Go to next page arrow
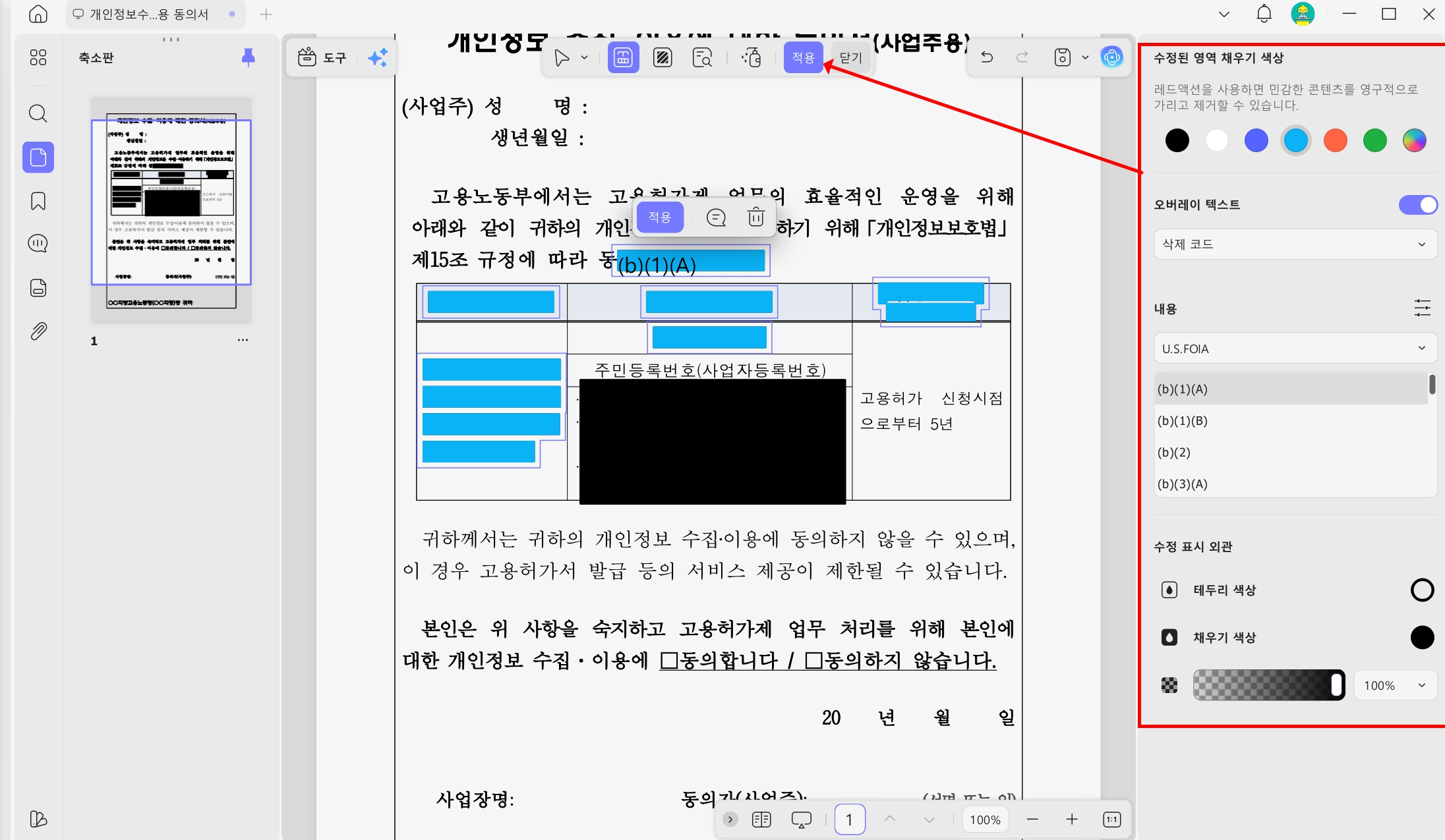Screen dimensions: 1445x840 coord(929,820)
